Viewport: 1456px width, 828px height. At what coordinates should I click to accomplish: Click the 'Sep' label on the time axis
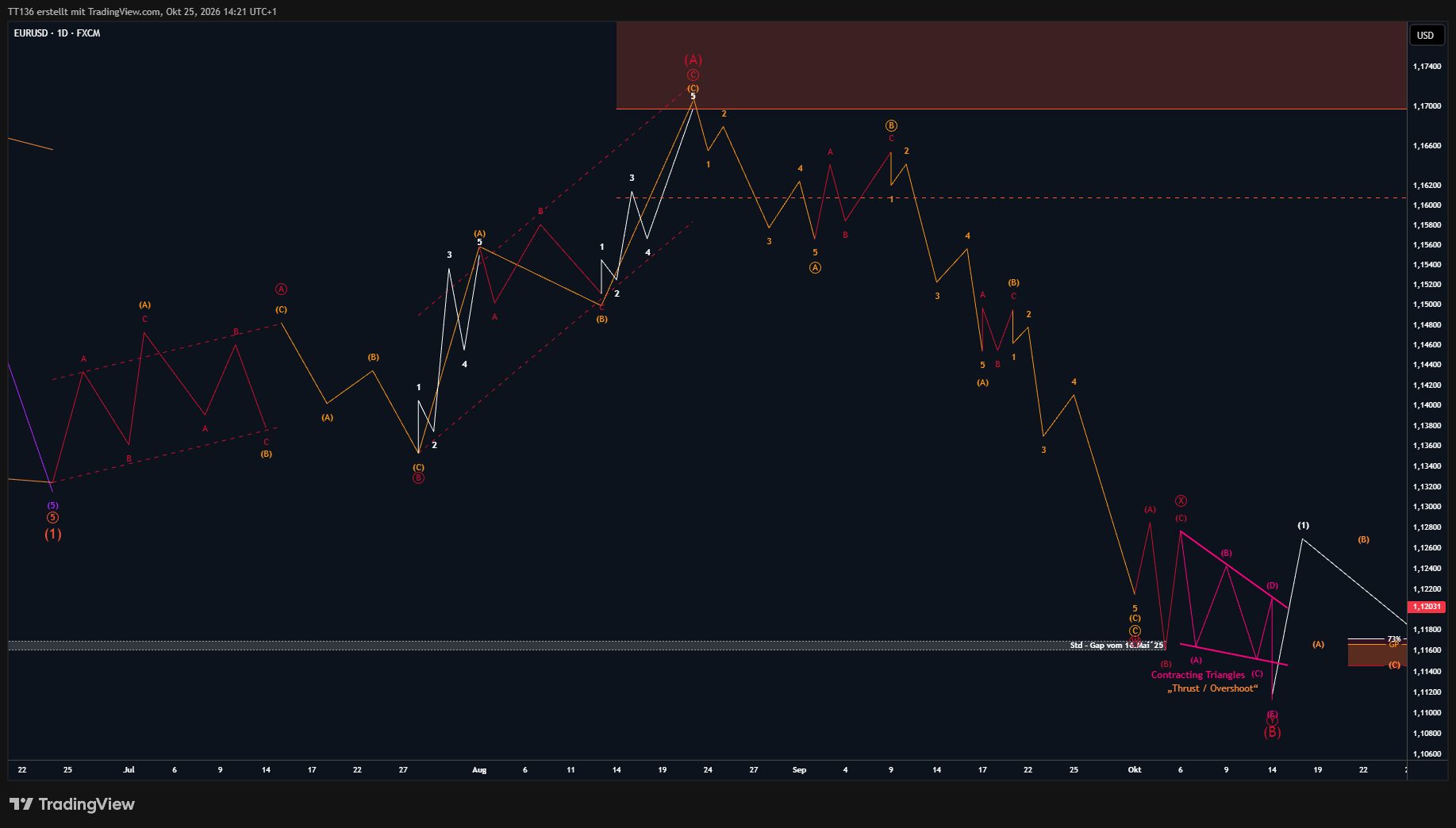pyautogui.click(x=799, y=770)
